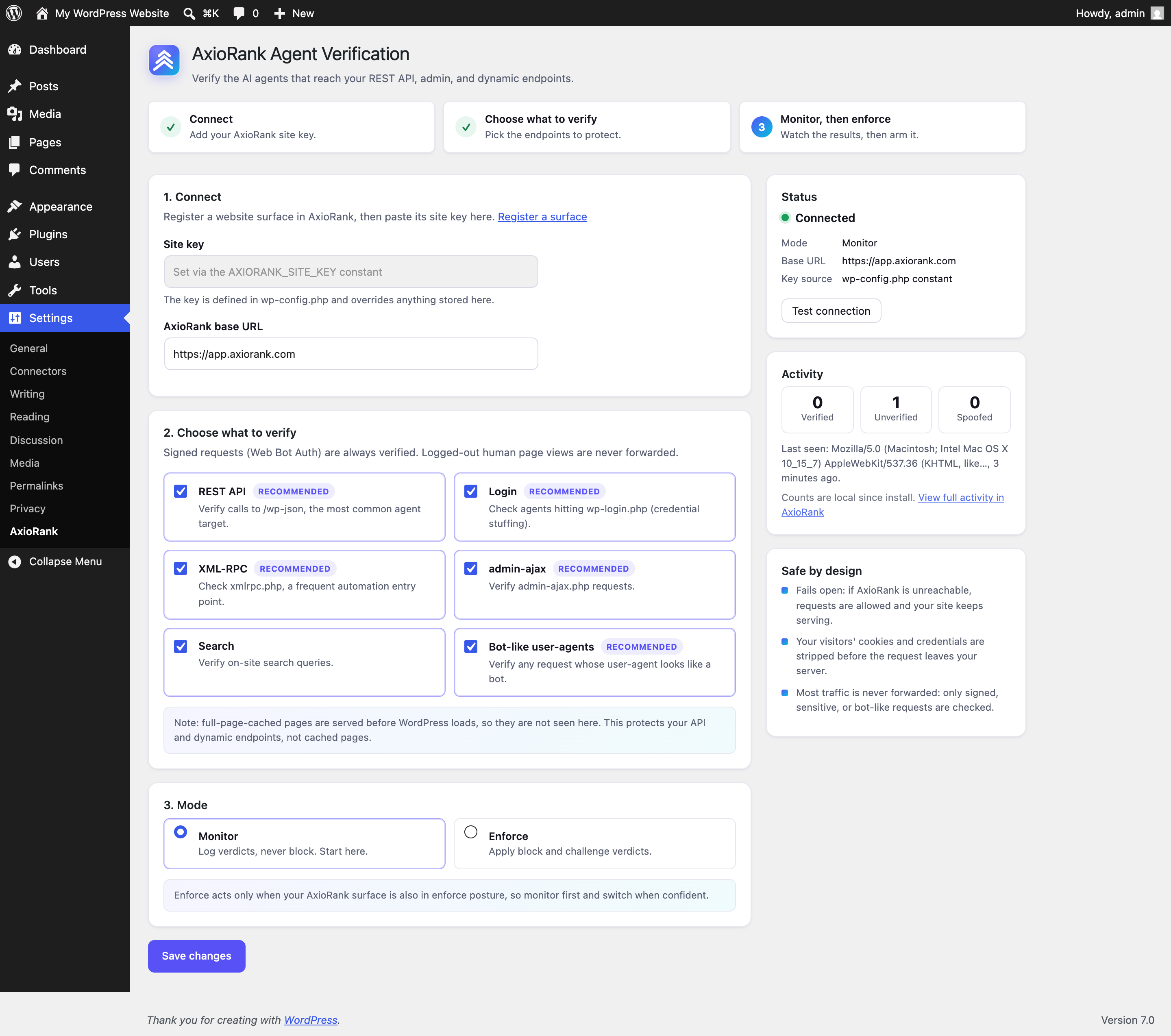Click the plus New icon in admin bar
1171x1036 pixels.
280,13
